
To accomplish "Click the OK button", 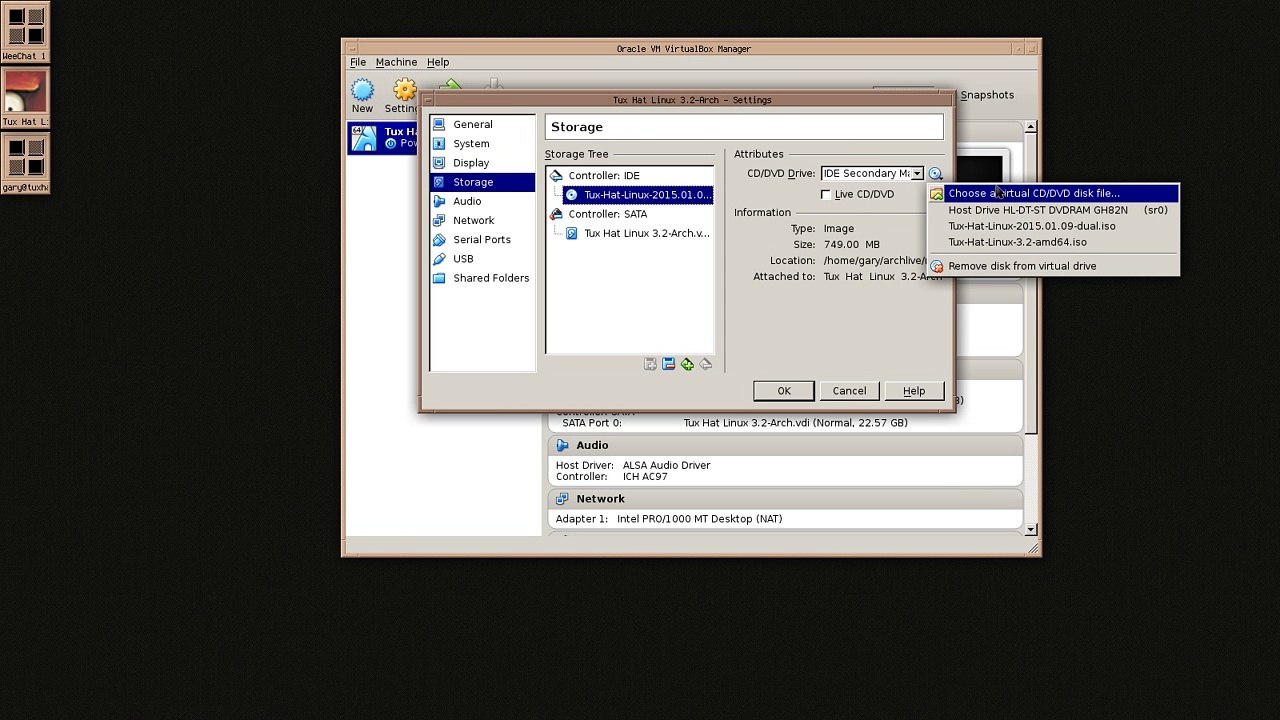I will [784, 391].
